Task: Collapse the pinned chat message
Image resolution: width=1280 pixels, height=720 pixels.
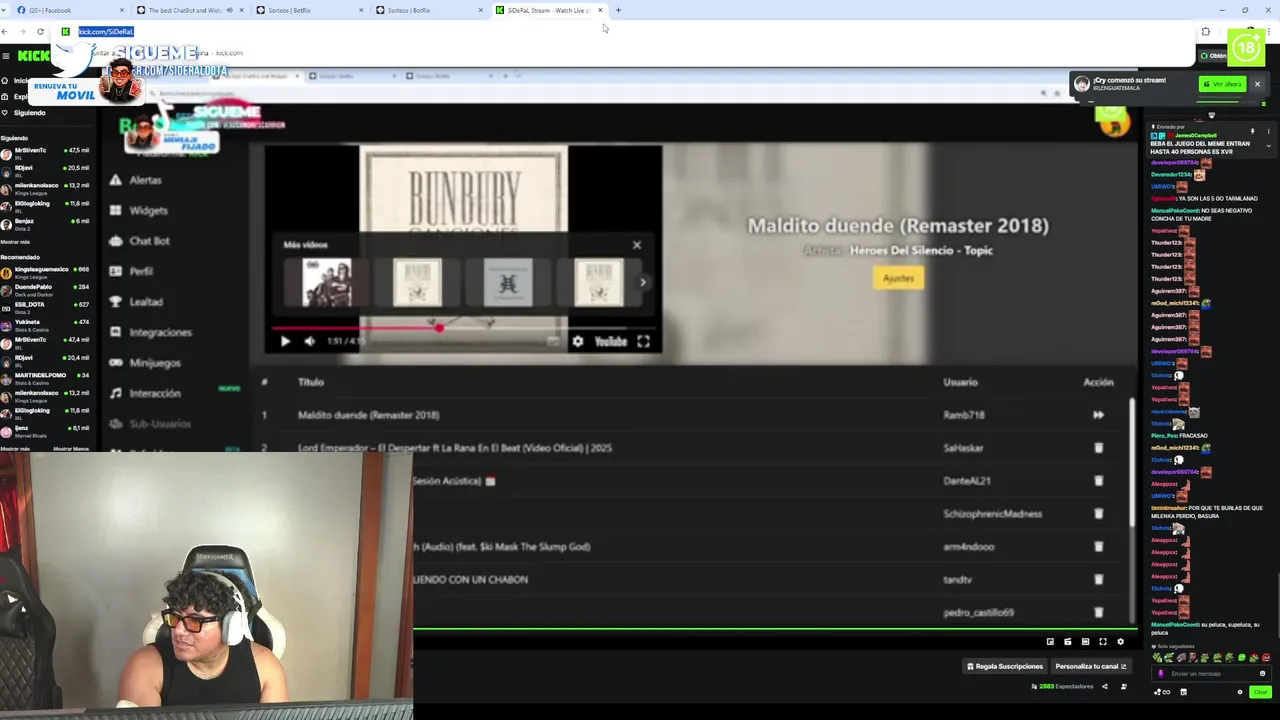Action: coord(1268,146)
